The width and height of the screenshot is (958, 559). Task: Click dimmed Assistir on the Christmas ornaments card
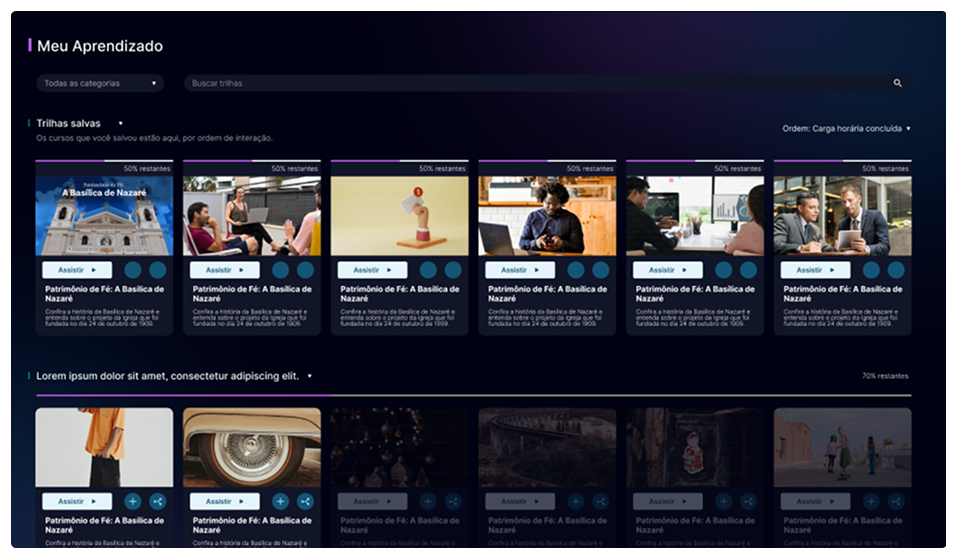(373, 502)
